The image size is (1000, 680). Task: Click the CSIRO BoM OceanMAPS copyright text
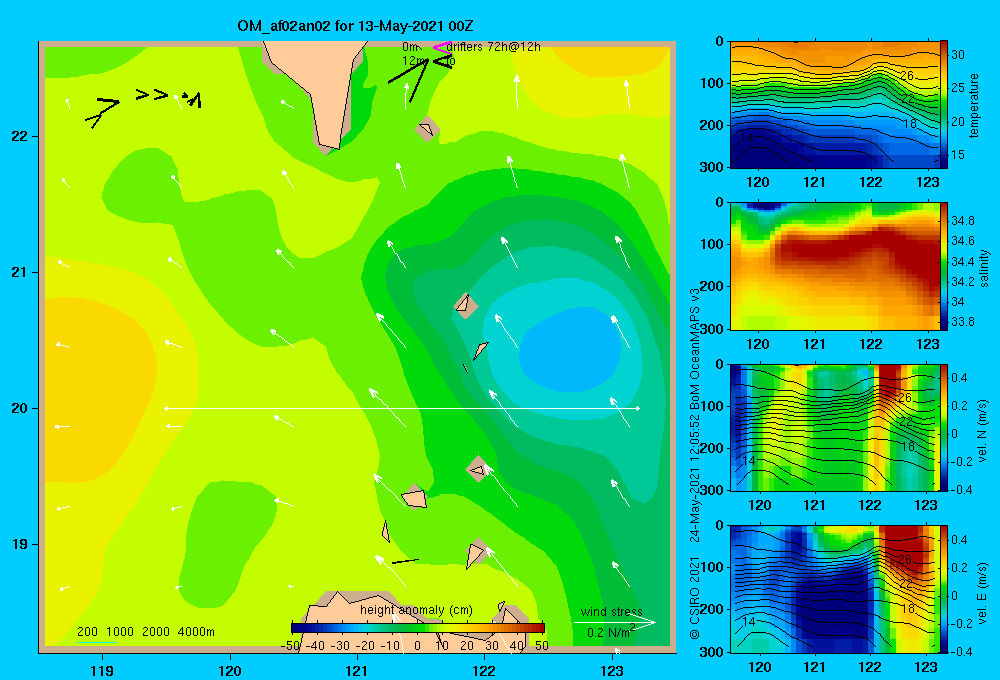[x=695, y=463]
